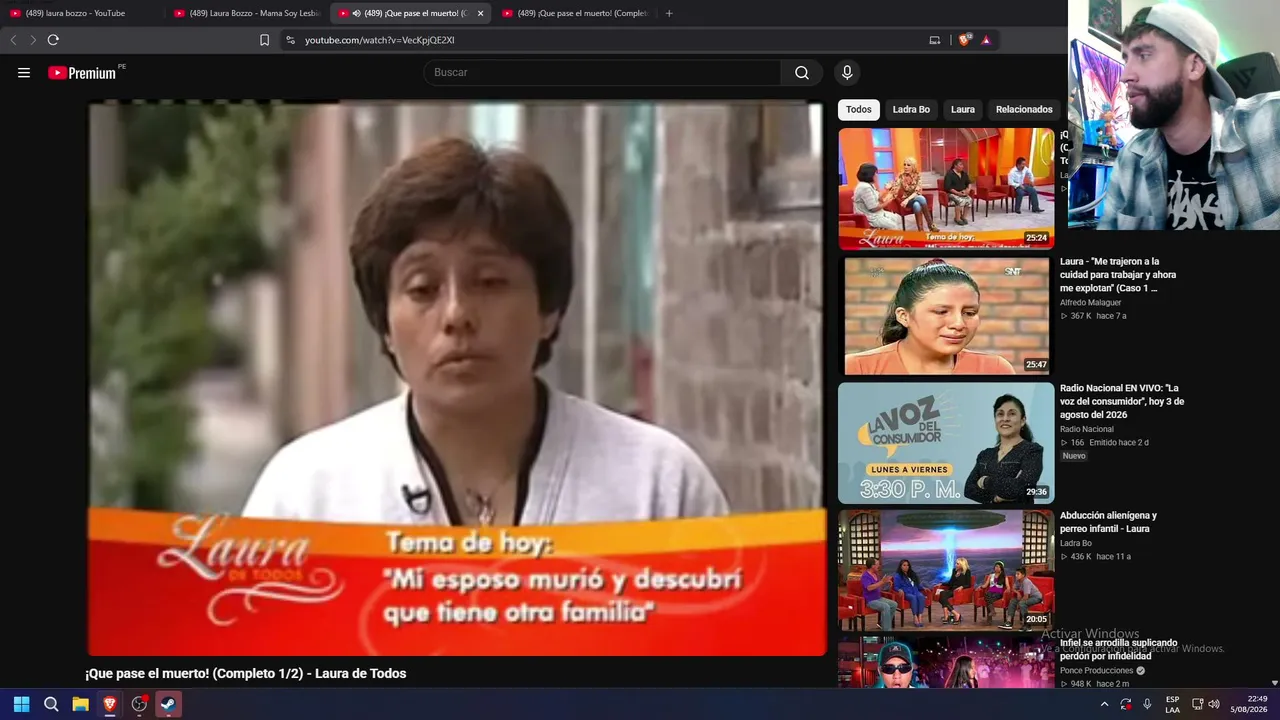Open the volume speaker tray icon
1280x720 pixels.
click(1214, 704)
